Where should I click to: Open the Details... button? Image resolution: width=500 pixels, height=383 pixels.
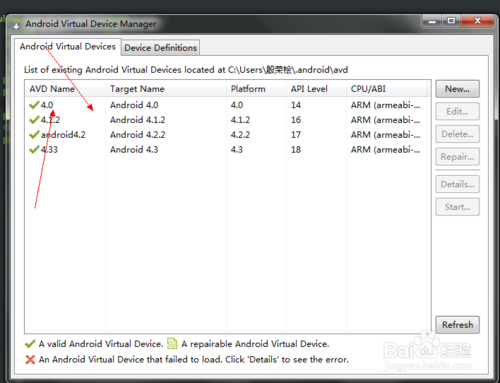coord(457,184)
